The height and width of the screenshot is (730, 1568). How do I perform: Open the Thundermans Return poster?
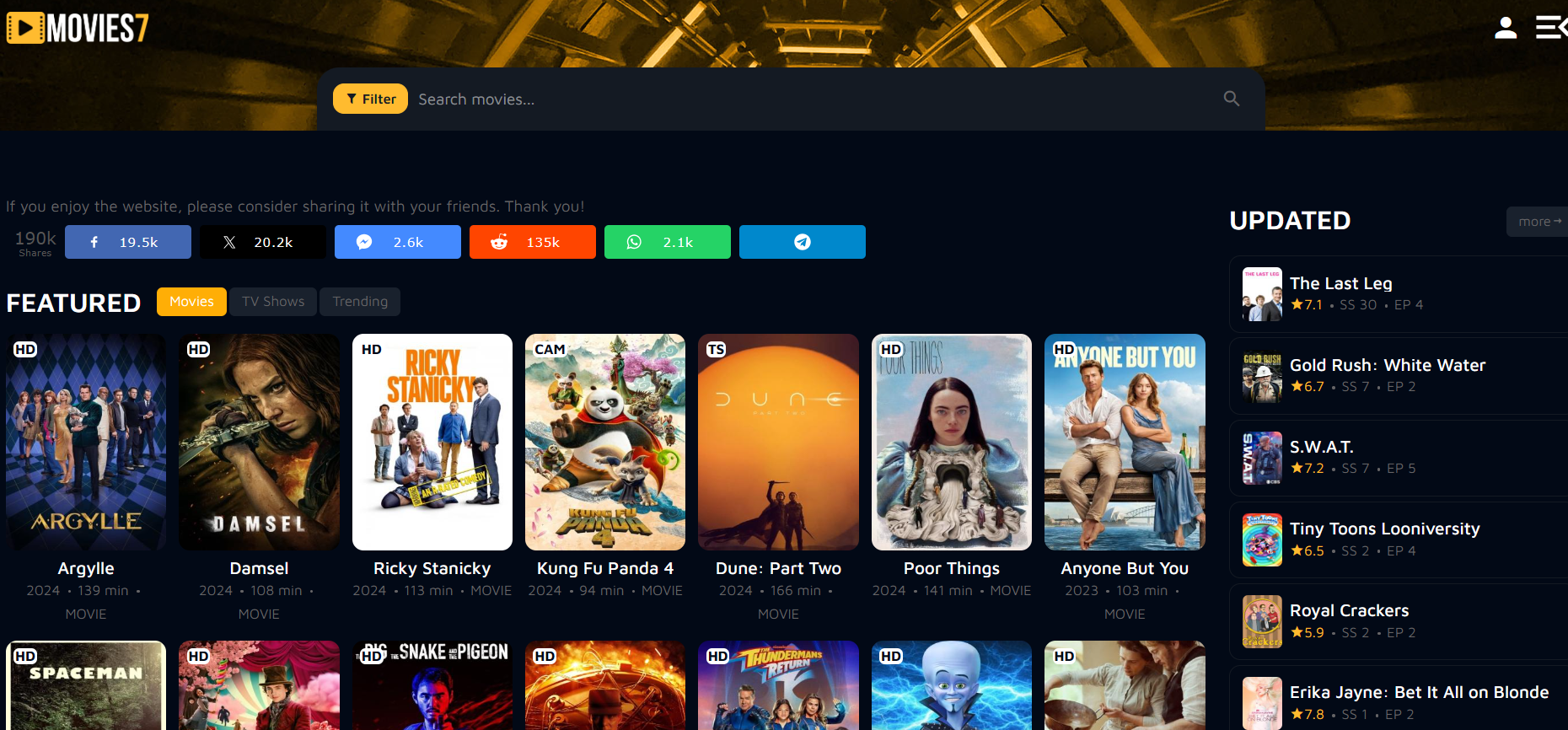(x=778, y=685)
